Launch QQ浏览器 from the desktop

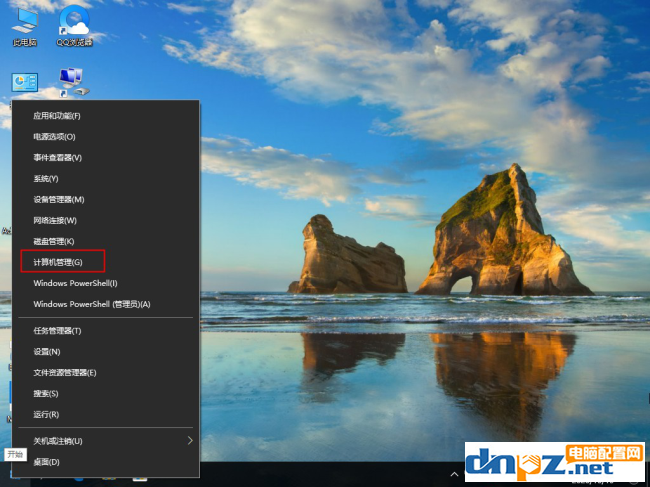[x=74, y=27]
